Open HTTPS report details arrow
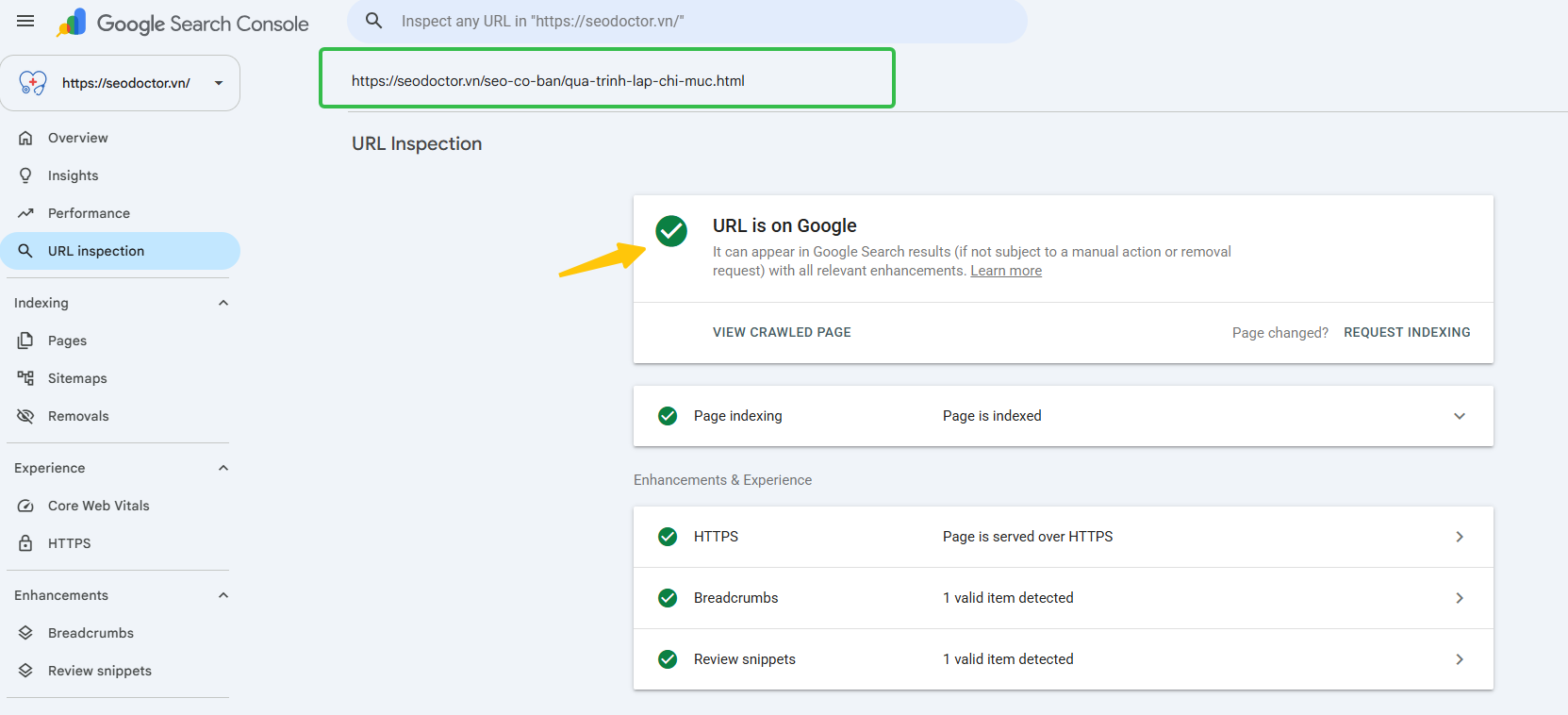This screenshot has height=715, width=1568. [x=1460, y=537]
